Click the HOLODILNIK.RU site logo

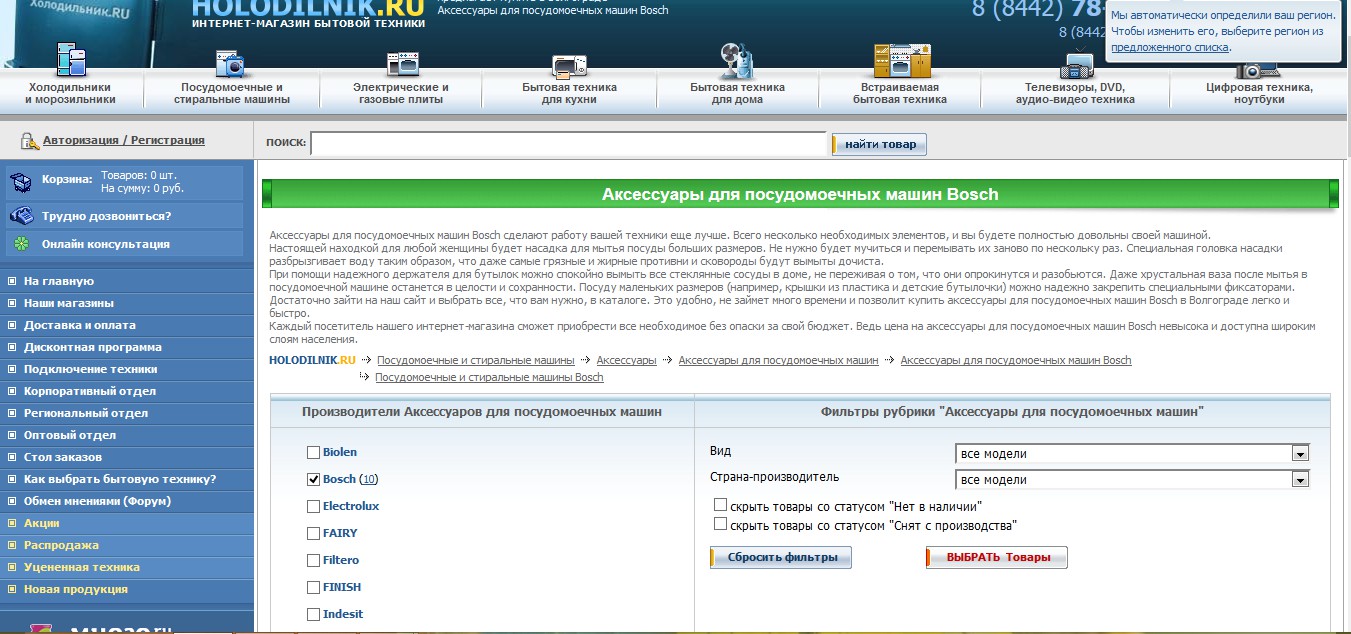coord(308,13)
